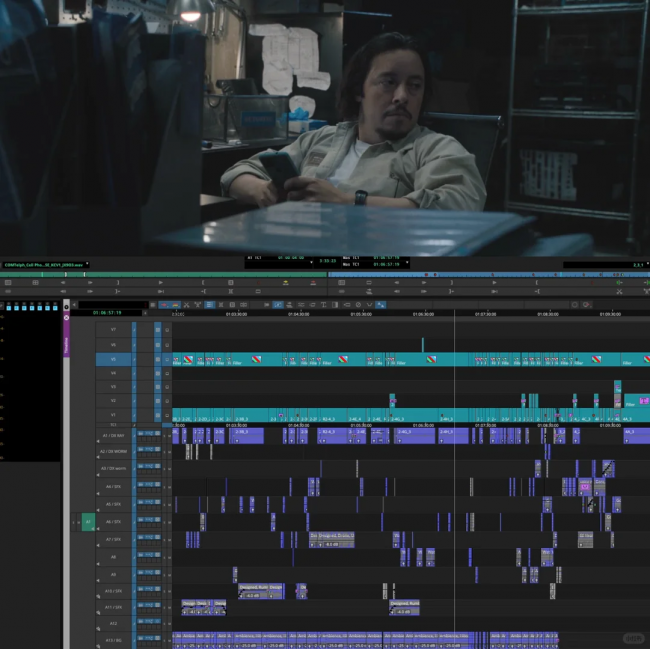Mute the A1 / DX RAY track
Screen dimensions: 650x649
tap(169, 436)
